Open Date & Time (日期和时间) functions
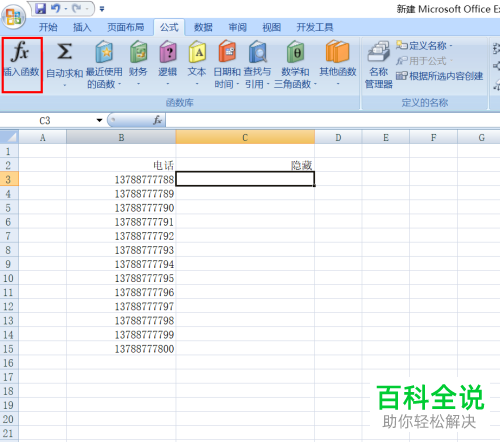 (227, 64)
